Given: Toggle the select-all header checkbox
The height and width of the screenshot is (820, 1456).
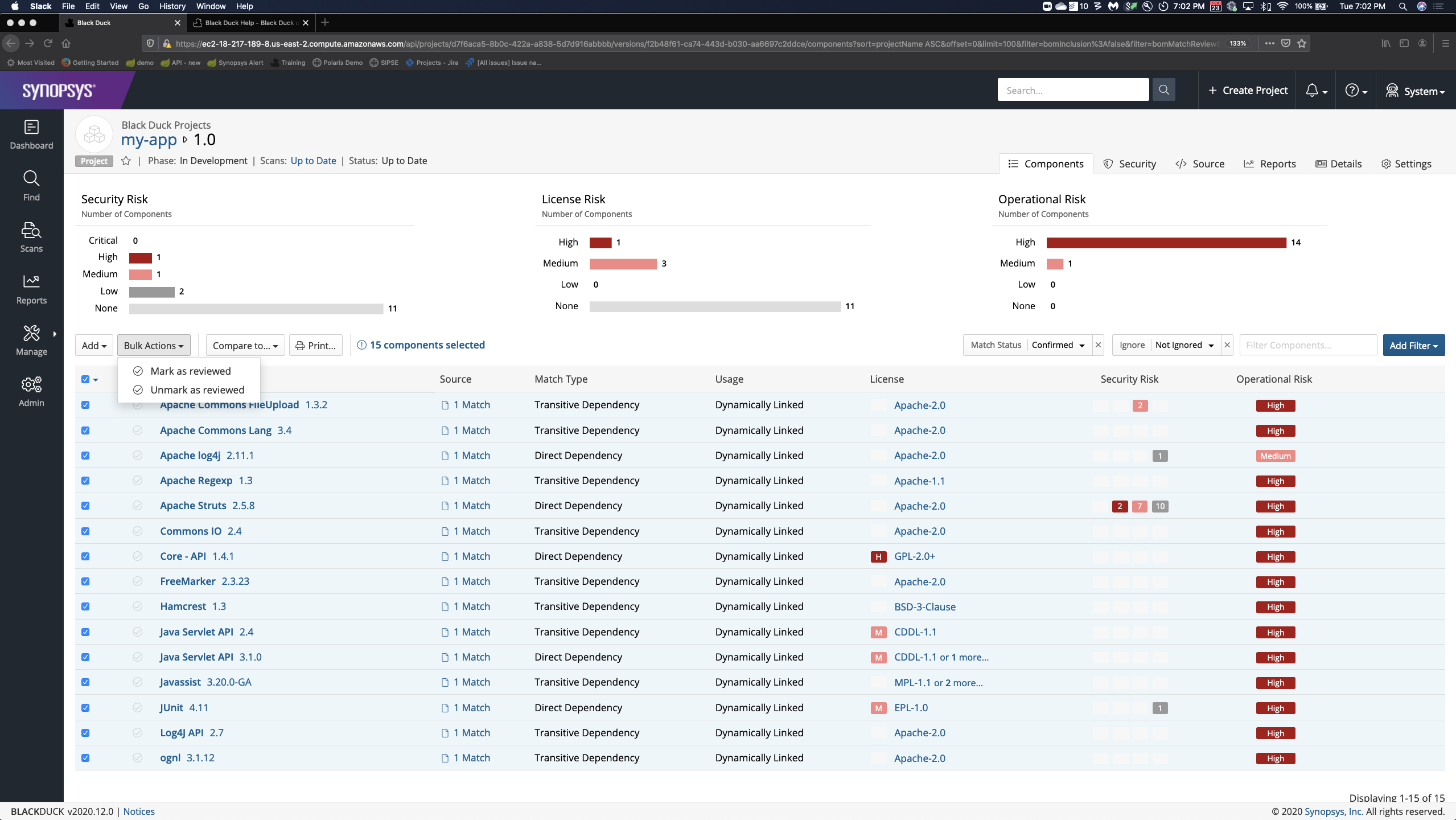Looking at the screenshot, I should (x=85, y=379).
